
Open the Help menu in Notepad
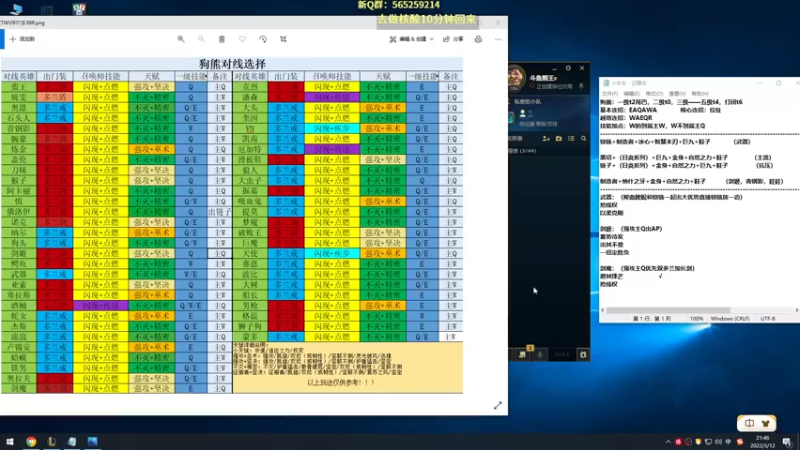700,94
